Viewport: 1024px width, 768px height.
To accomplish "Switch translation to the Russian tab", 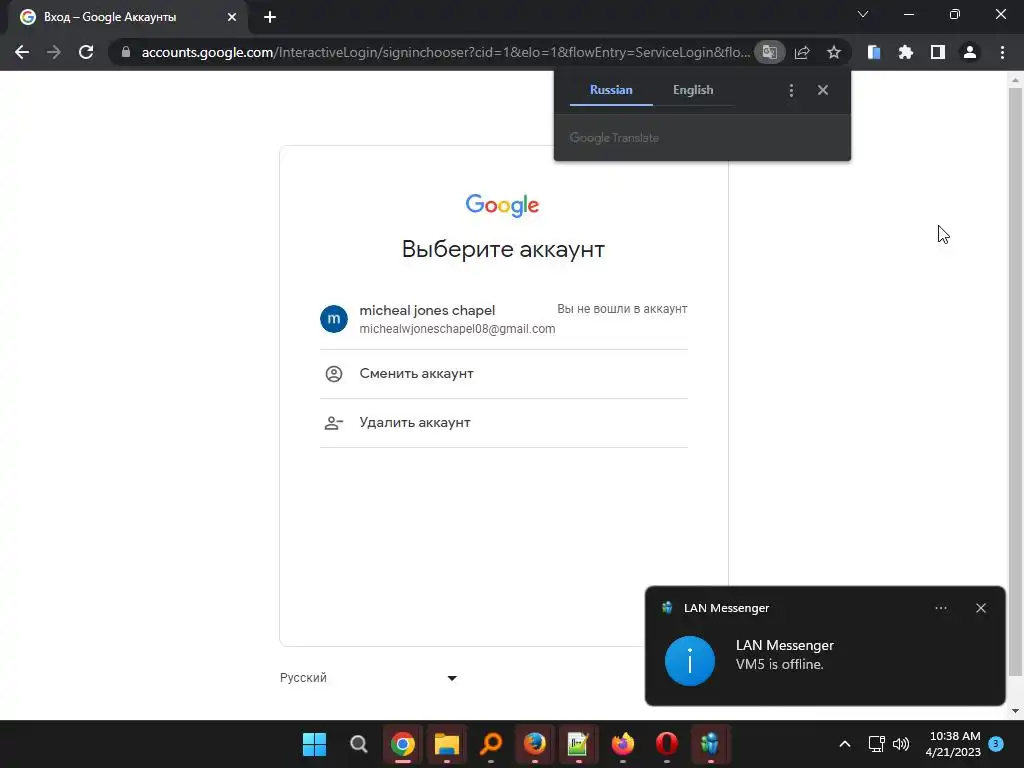I will [611, 90].
